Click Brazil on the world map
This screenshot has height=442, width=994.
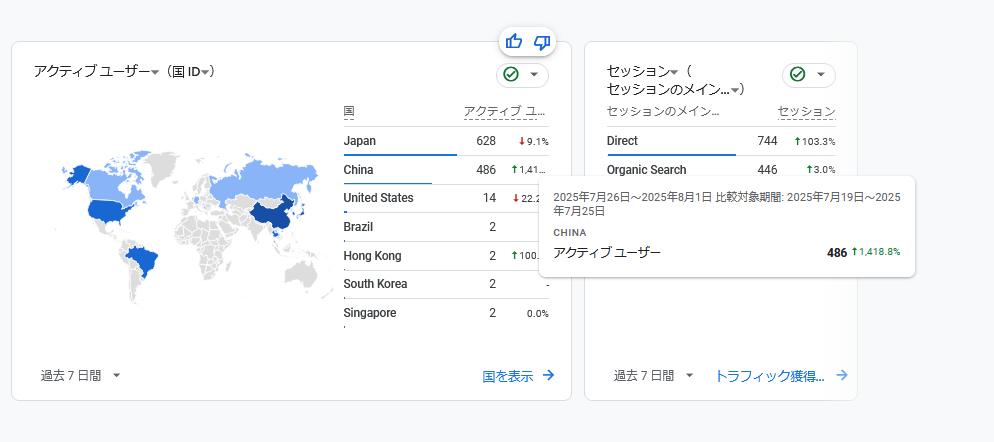[143, 261]
